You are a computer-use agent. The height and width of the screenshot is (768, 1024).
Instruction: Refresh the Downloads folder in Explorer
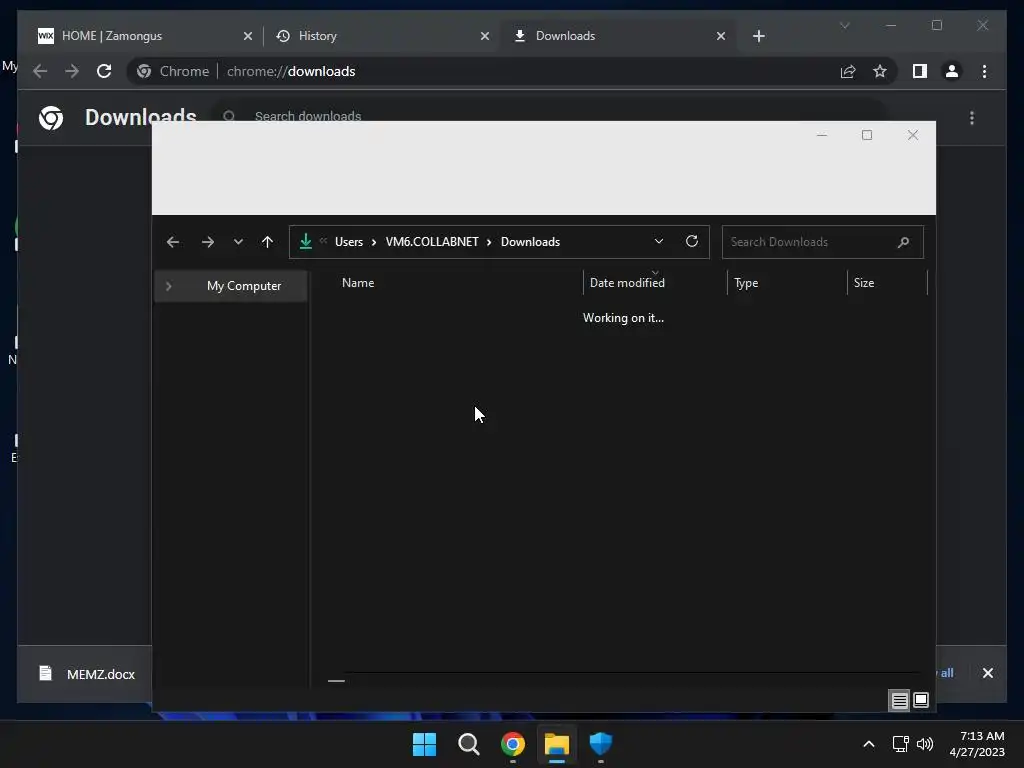tap(692, 242)
